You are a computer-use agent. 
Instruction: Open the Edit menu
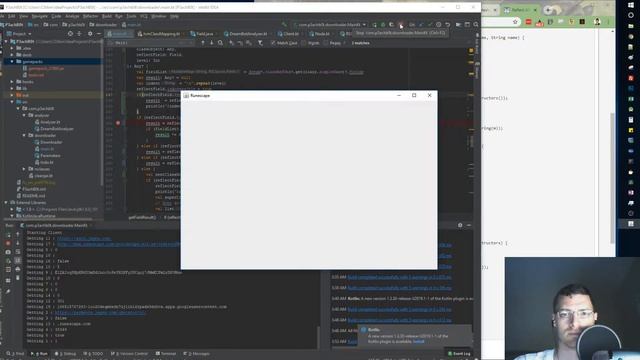(11, 16)
